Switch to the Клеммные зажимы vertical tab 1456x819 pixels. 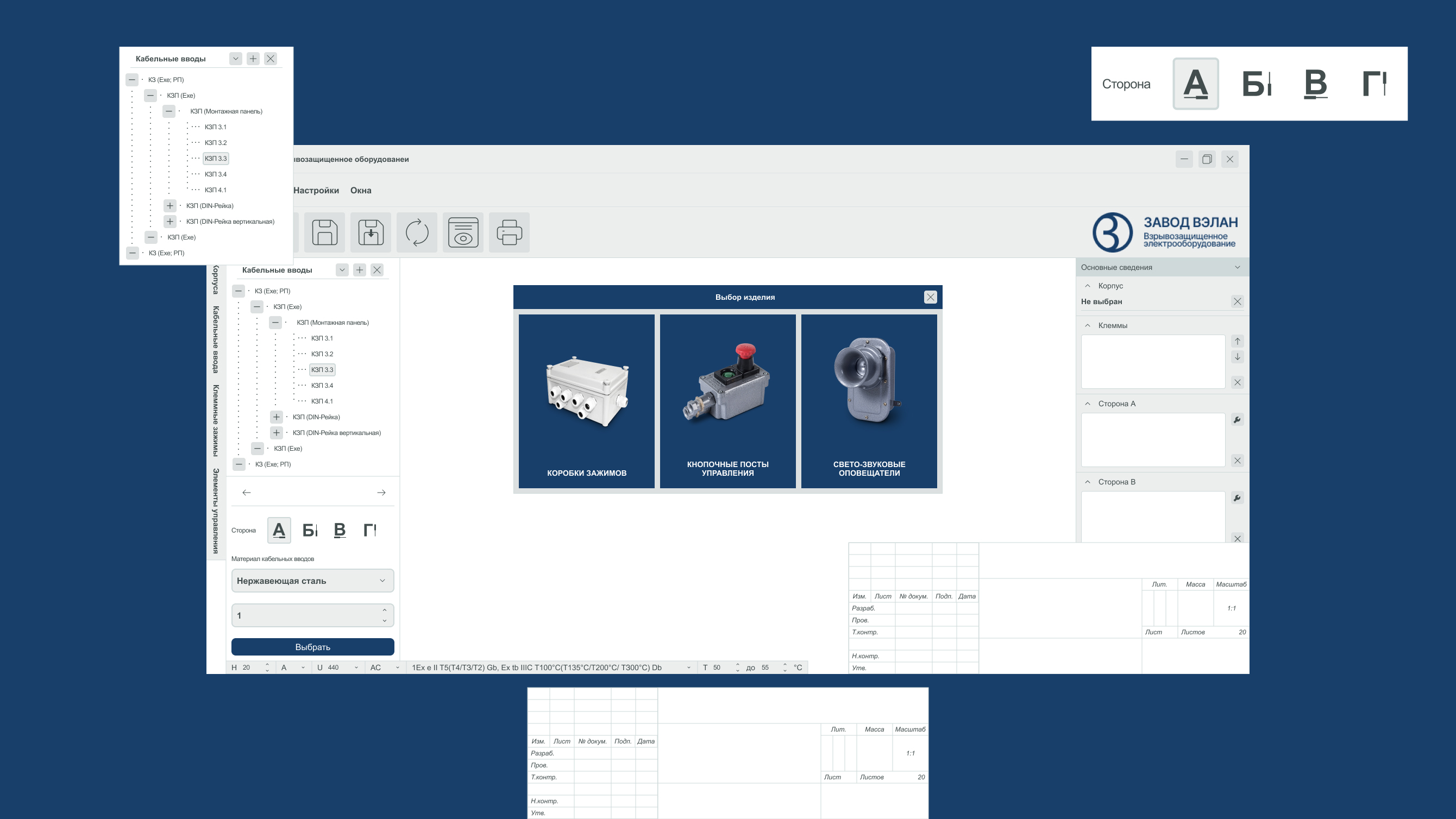pyautogui.click(x=215, y=420)
